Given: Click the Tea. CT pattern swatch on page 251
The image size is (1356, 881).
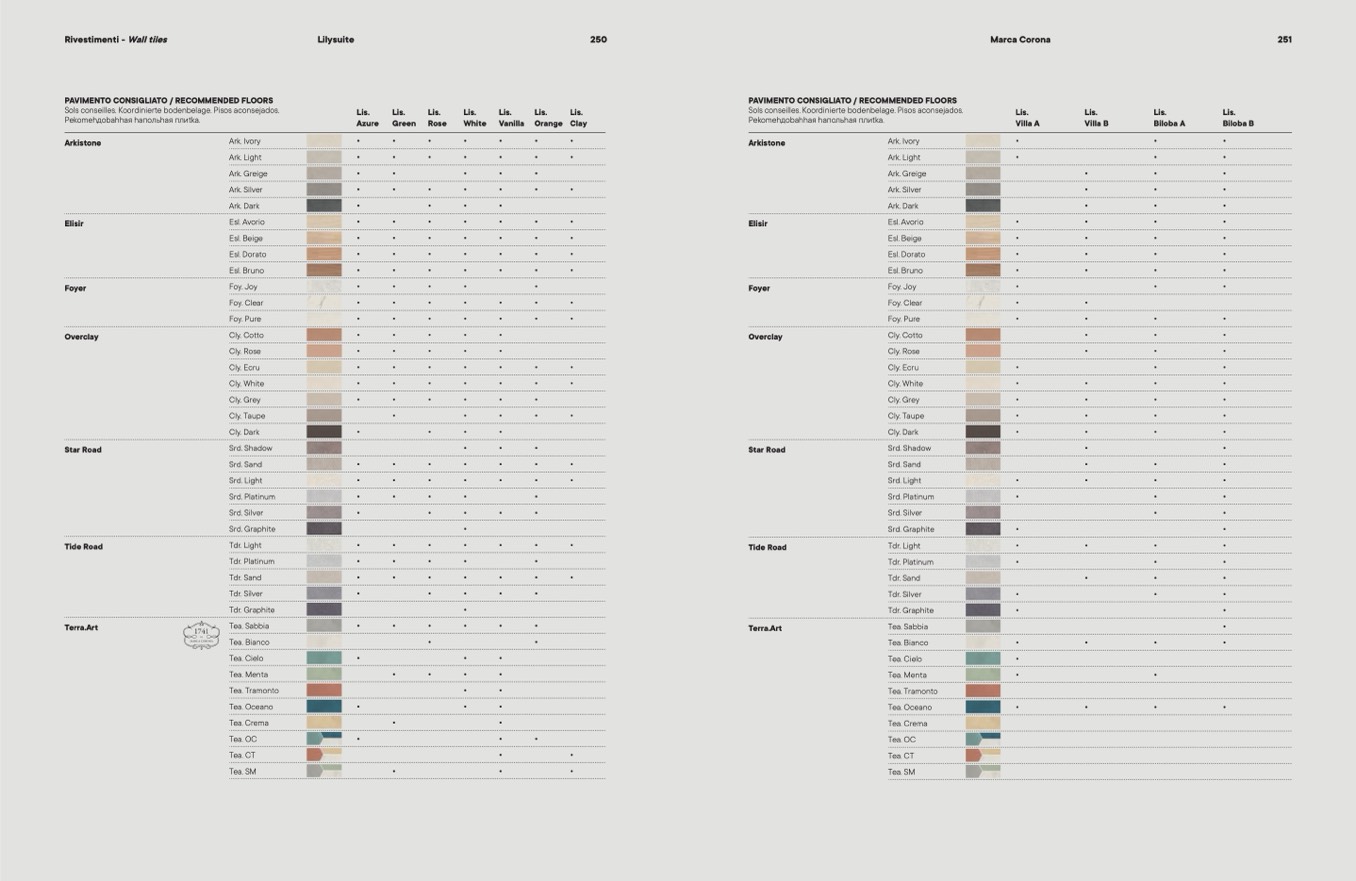Looking at the screenshot, I should [982, 756].
